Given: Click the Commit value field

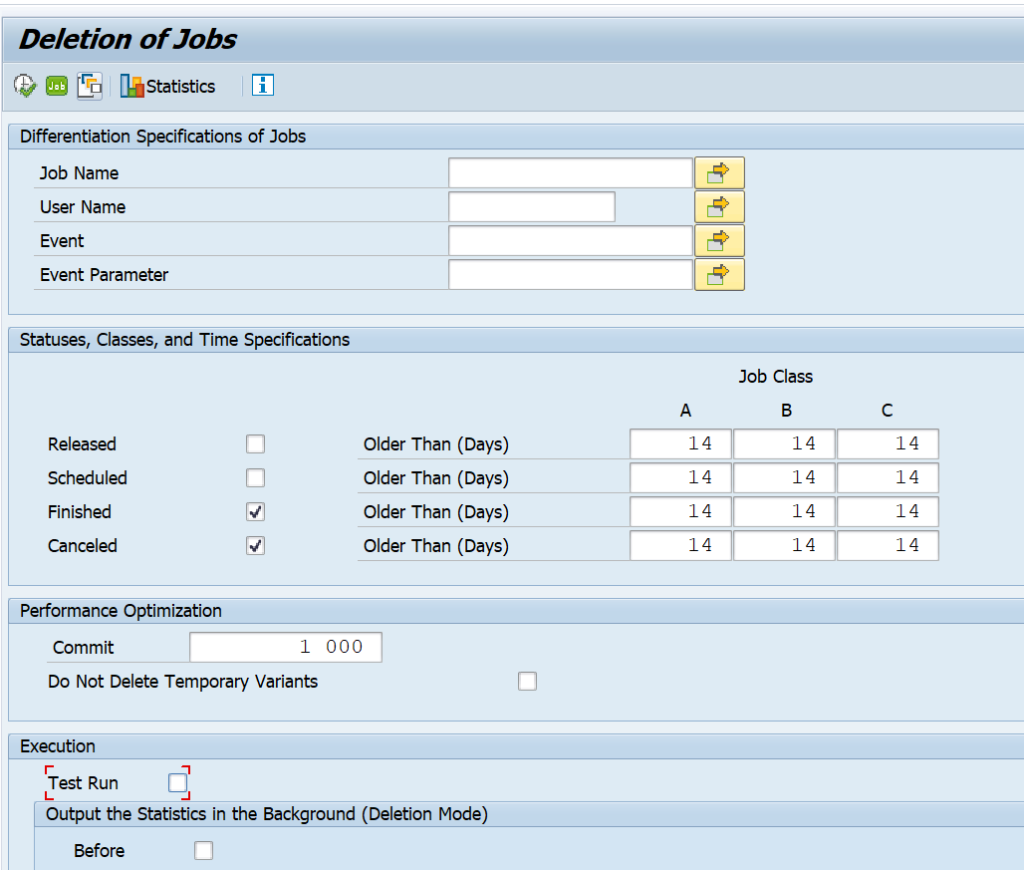Looking at the screenshot, I should tap(285, 647).
